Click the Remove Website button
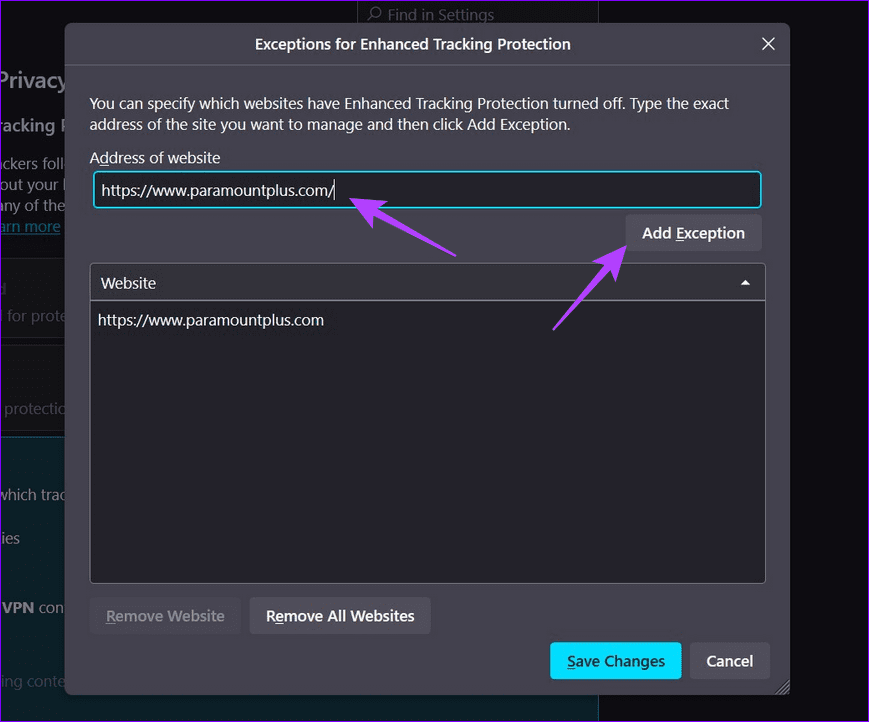The width and height of the screenshot is (869, 722). tap(165, 616)
